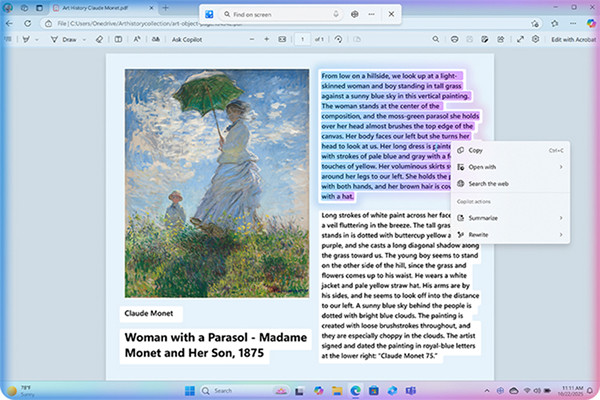Go back to previous page

tap(10, 24)
